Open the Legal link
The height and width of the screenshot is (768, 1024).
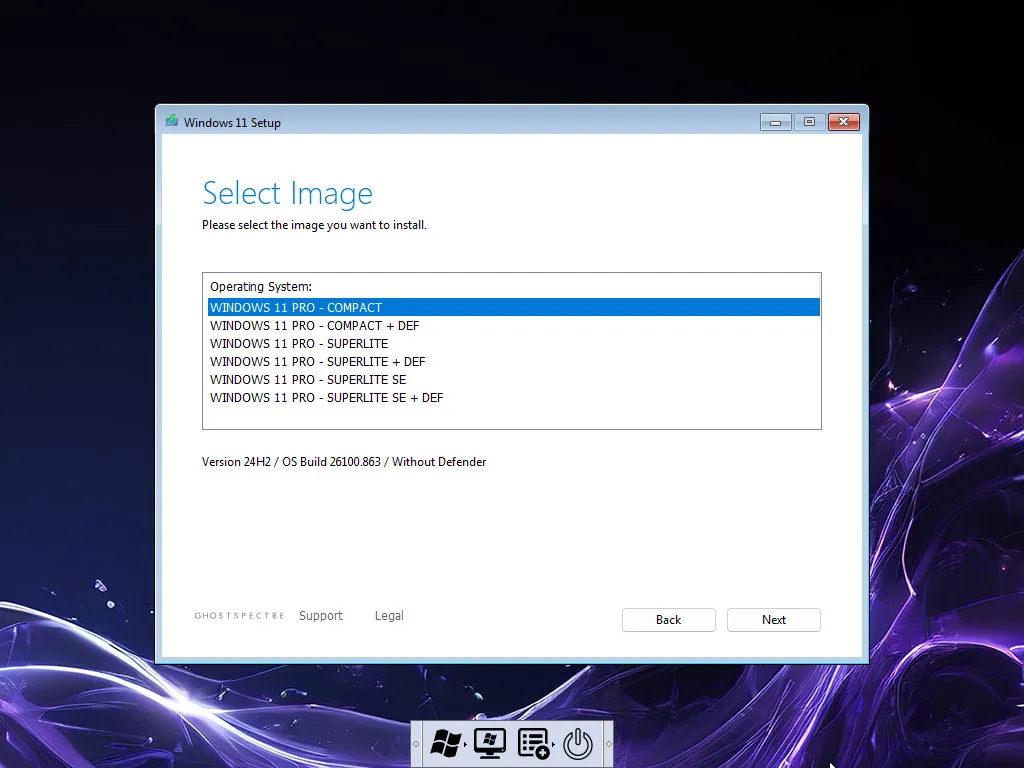[x=389, y=615]
